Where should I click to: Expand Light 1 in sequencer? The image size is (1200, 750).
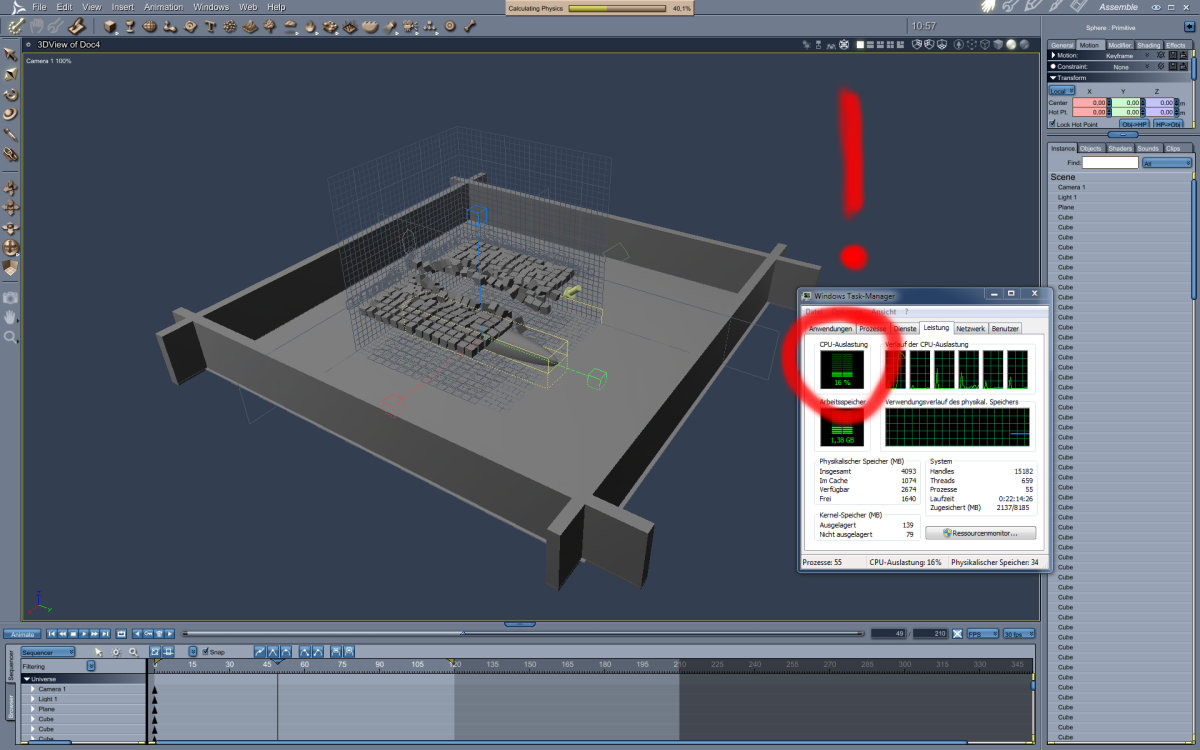(x=33, y=699)
